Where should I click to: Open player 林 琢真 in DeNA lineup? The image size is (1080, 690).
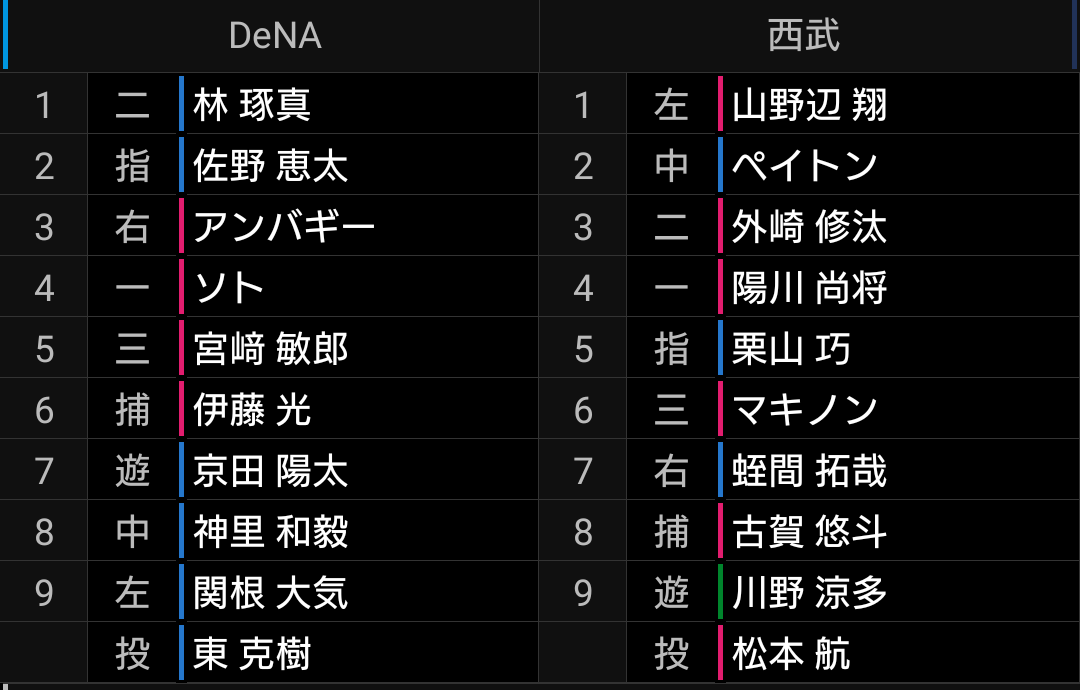tap(251, 105)
